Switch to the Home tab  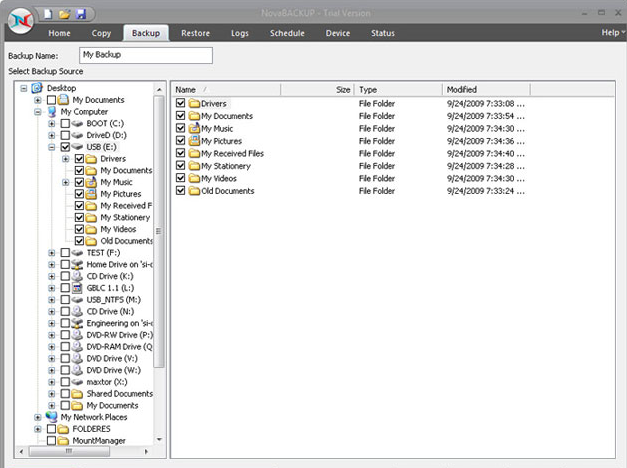[59, 33]
